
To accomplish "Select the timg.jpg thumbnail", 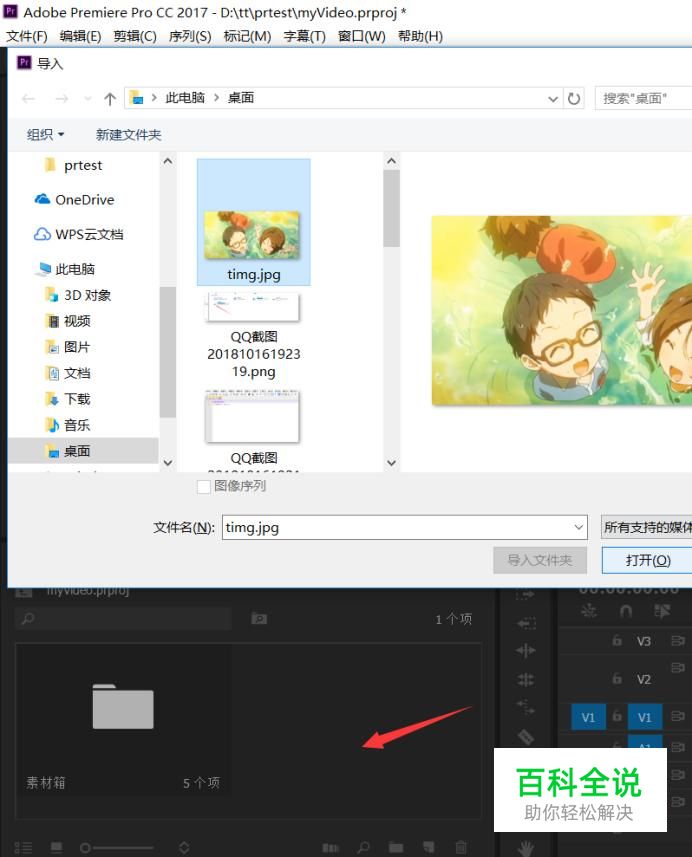I will 254,222.
